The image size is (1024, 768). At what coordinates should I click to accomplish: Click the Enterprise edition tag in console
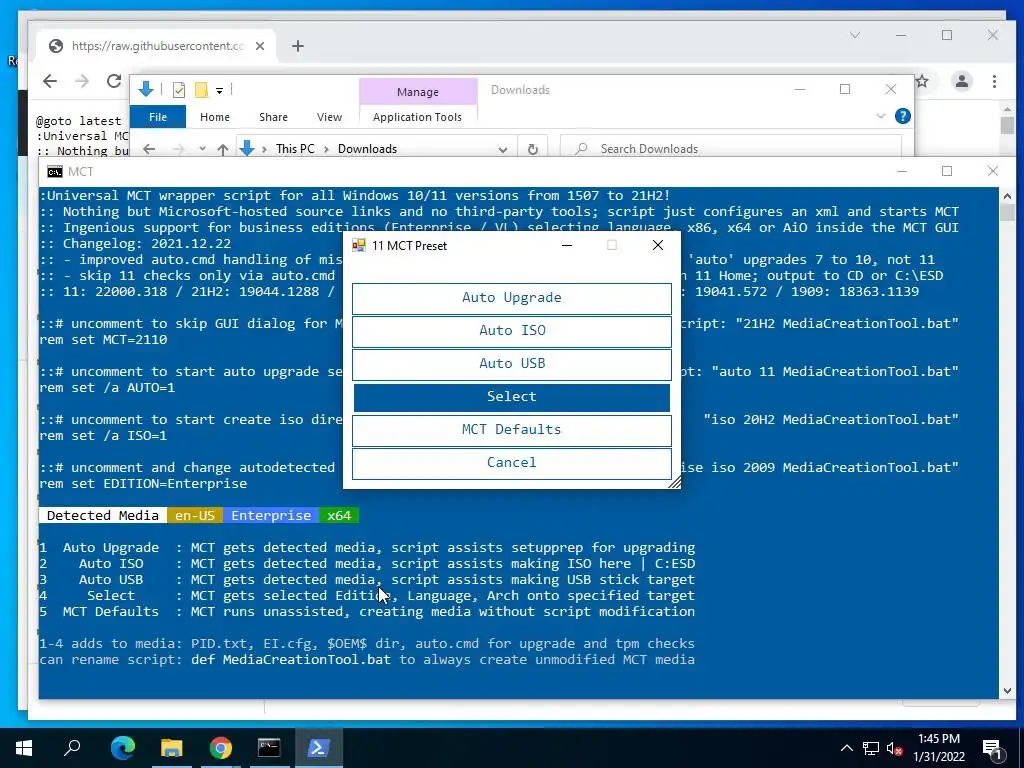271,515
